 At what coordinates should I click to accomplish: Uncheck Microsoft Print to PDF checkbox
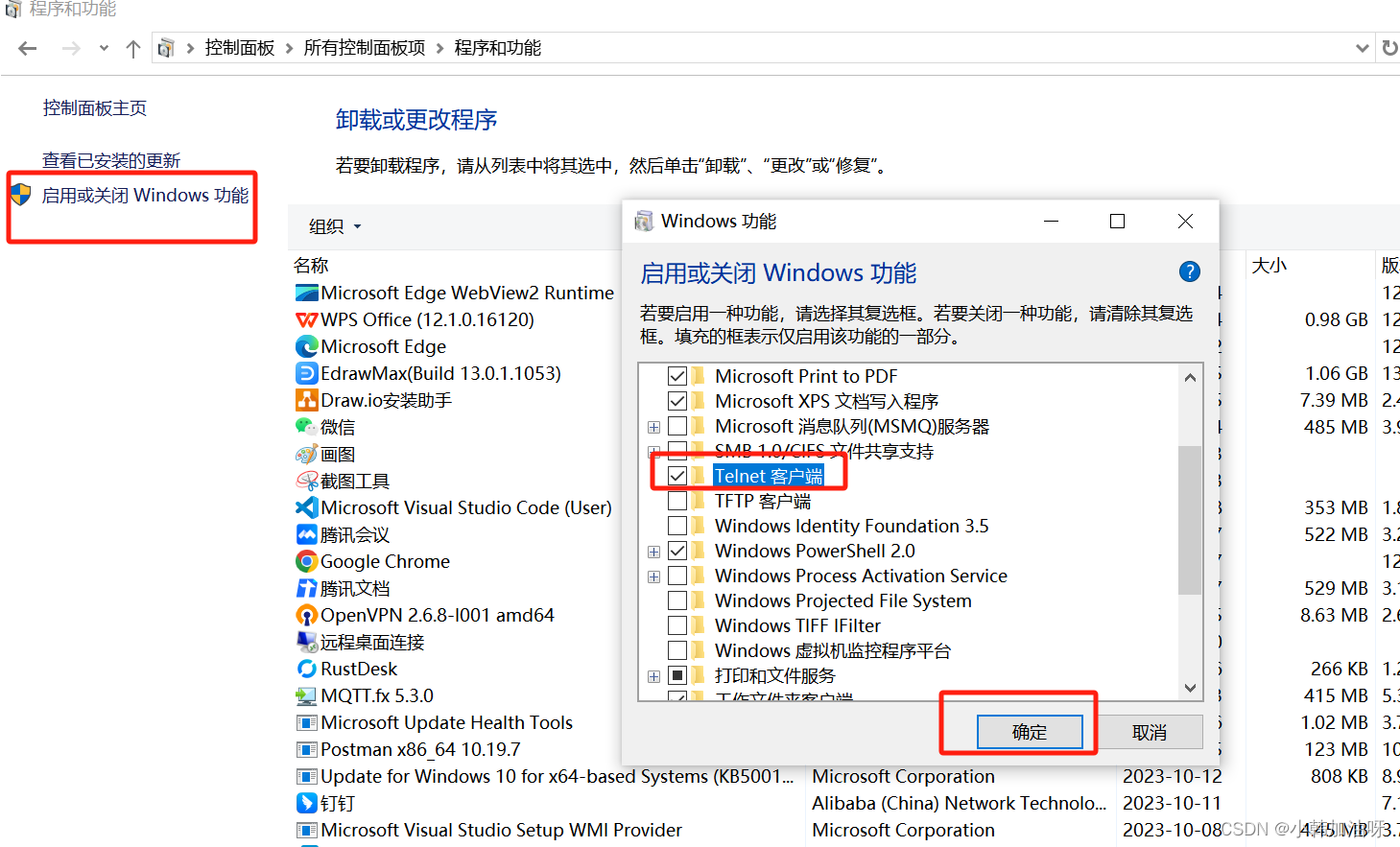click(677, 376)
